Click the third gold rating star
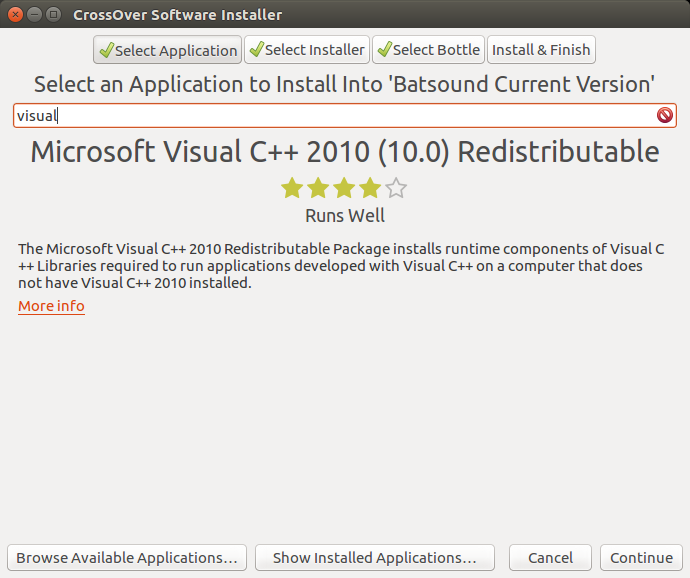 point(344,188)
